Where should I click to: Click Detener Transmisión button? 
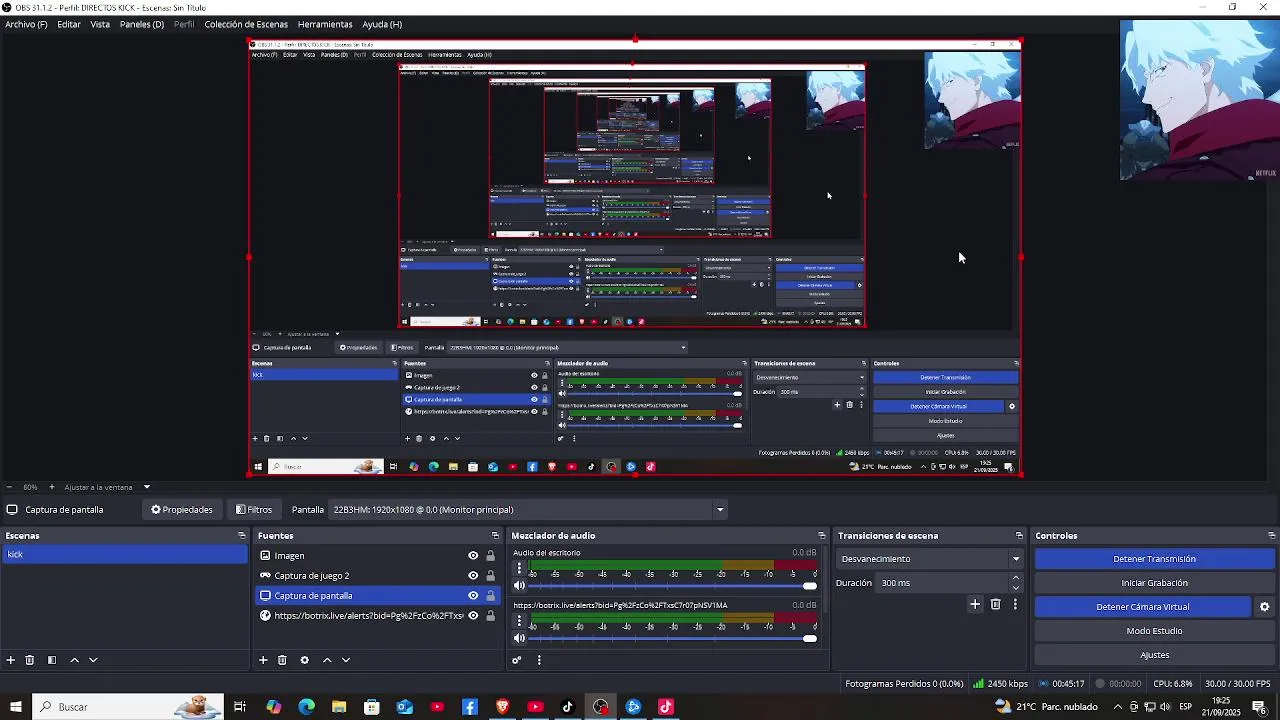pyautogui.click(x=1154, y=559)
